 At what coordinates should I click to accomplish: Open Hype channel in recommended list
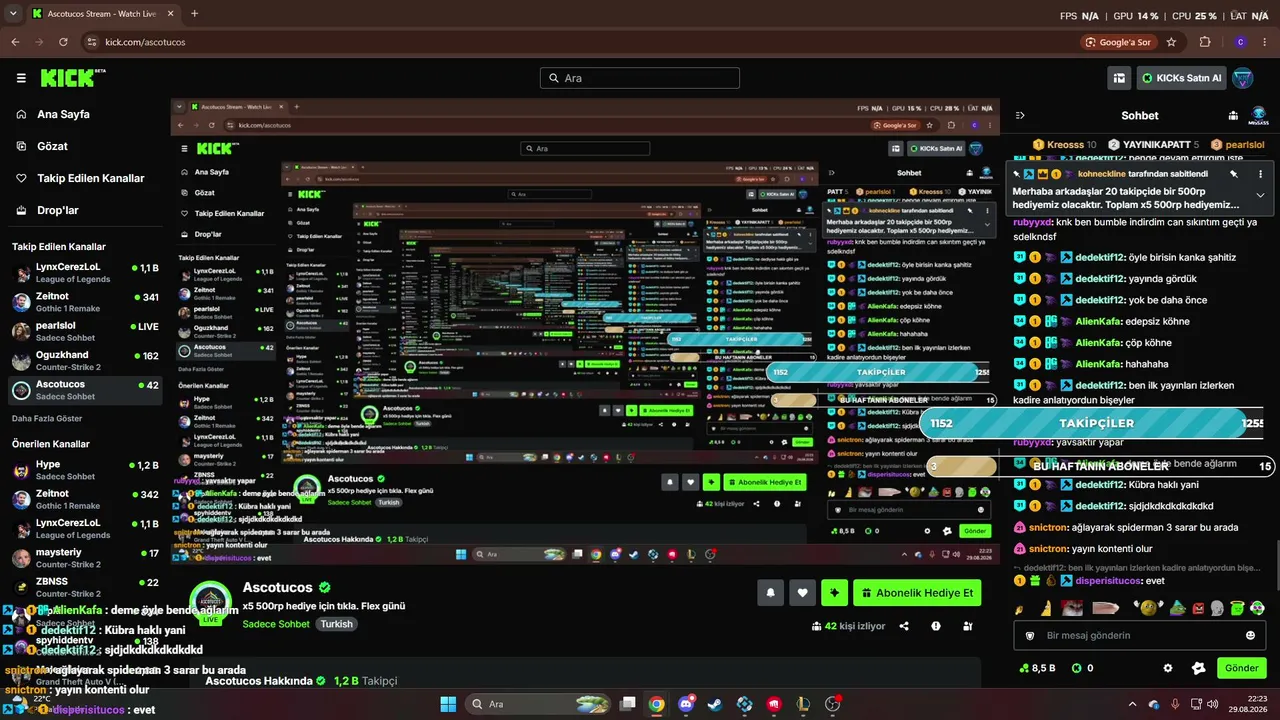[85, 471]
